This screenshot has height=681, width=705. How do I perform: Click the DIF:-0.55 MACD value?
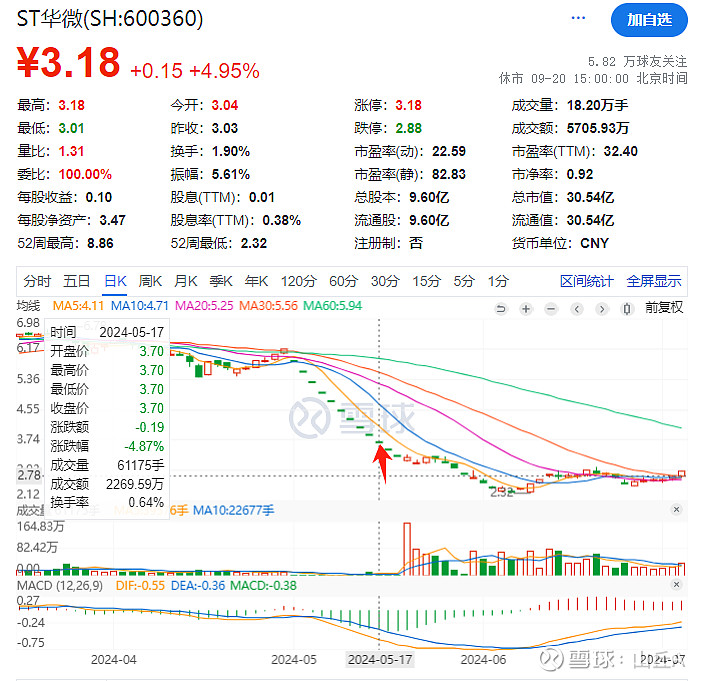tap(140, 586)
